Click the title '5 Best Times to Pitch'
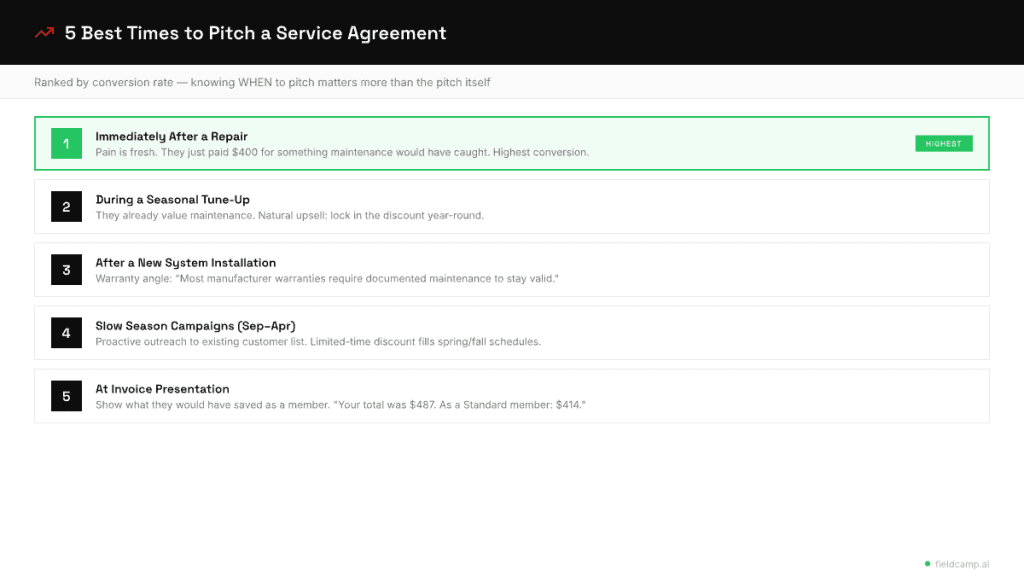Viewport: 1024px width, 576px height. [x=255, y=33]
